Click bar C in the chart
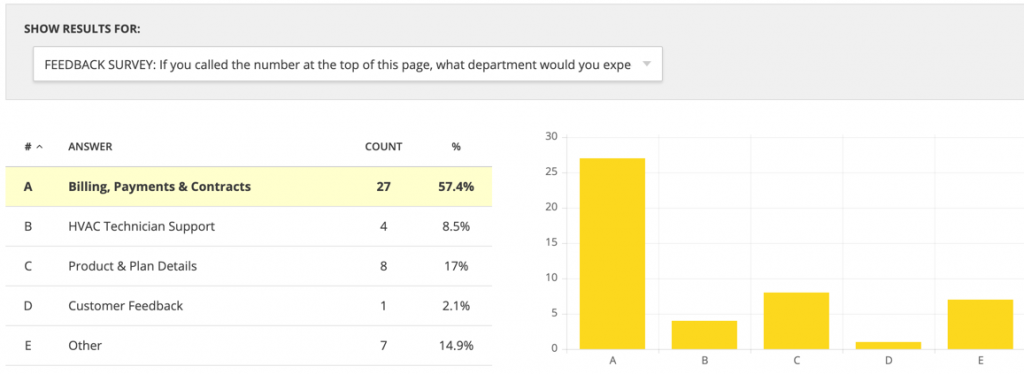Screen dimensions: 1024x374 tap(796, 320)
